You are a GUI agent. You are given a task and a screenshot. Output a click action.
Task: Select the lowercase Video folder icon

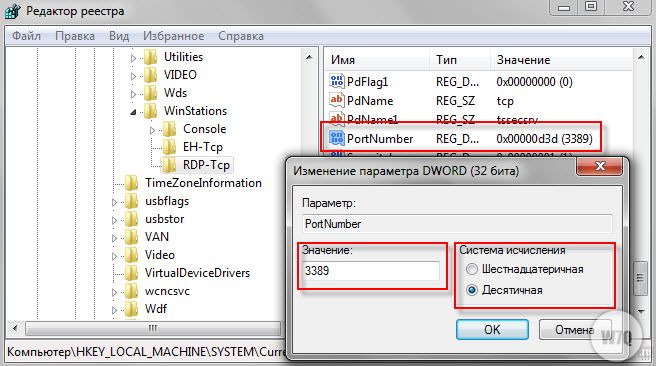[x=132, y=255]
